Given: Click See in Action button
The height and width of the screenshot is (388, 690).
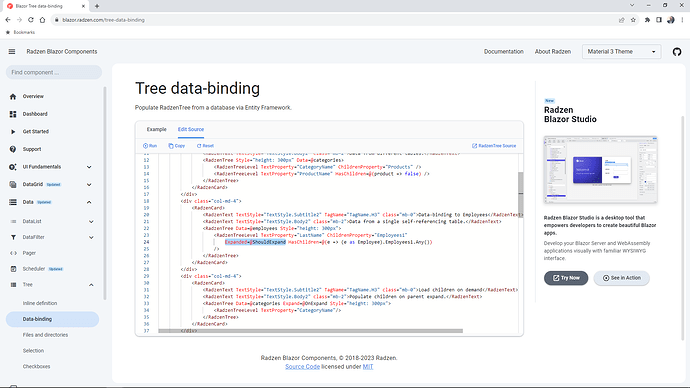Looking at the screenshot, I should pyautogui.click(x=621, y=278).
